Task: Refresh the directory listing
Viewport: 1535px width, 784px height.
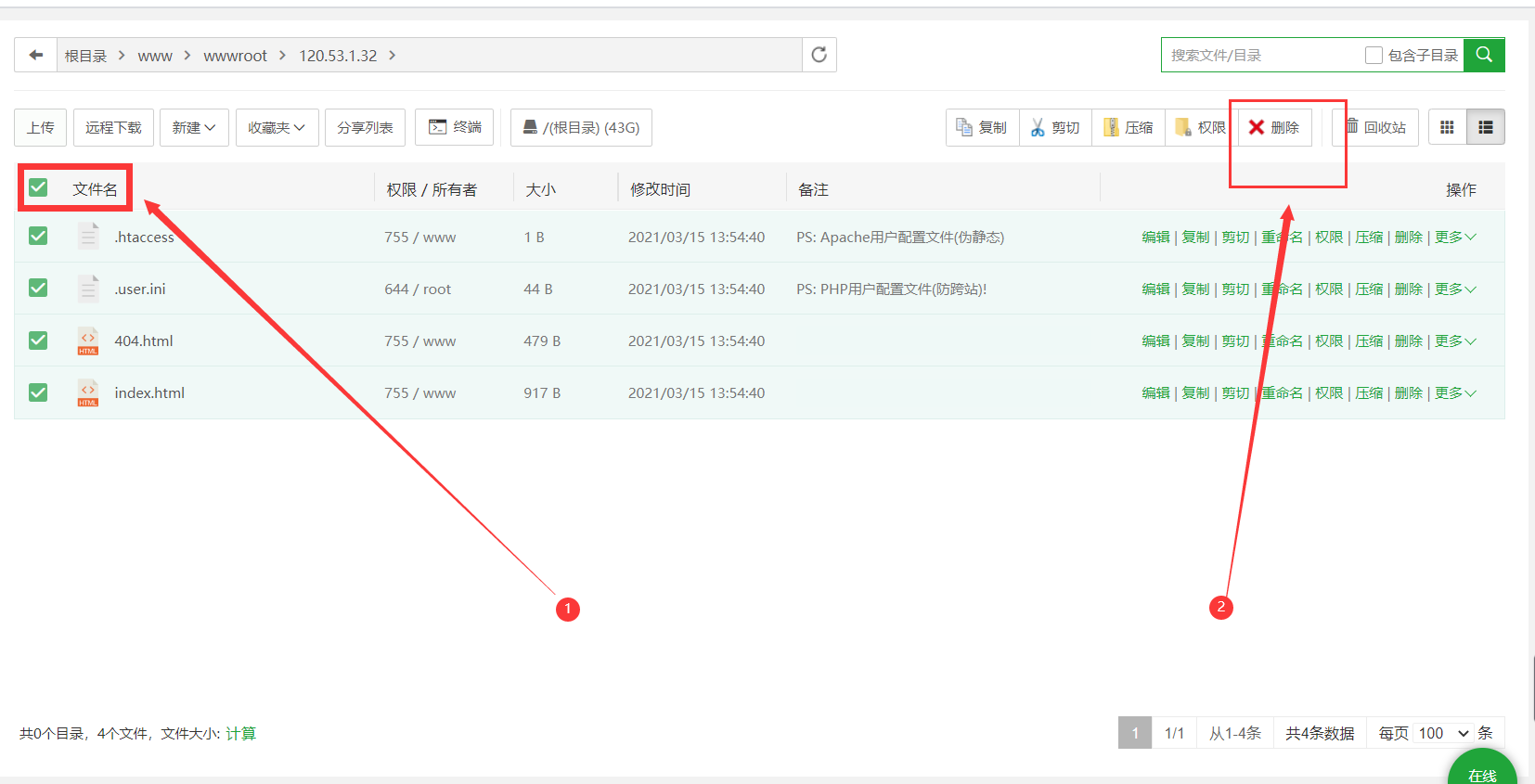Action: pyautogui.click(x=819, y=55)
